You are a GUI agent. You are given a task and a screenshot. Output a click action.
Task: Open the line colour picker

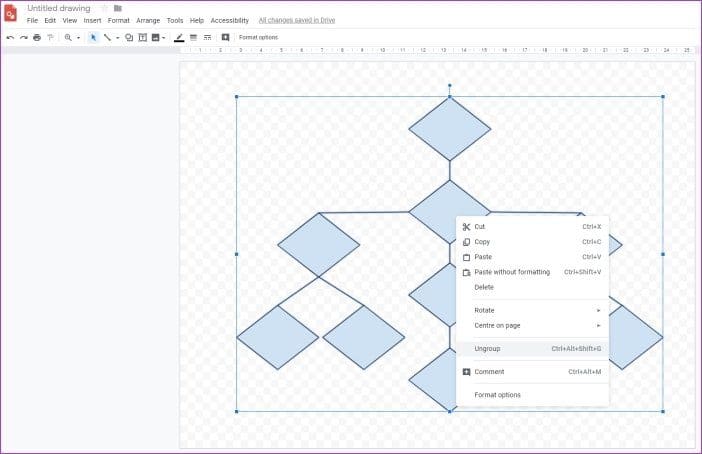179,38
